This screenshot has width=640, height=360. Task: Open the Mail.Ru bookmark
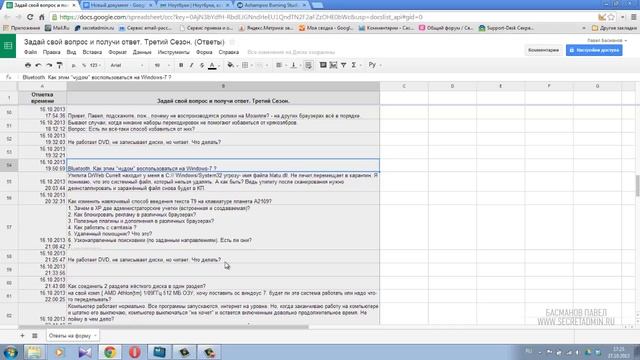[x=57, y=28]
